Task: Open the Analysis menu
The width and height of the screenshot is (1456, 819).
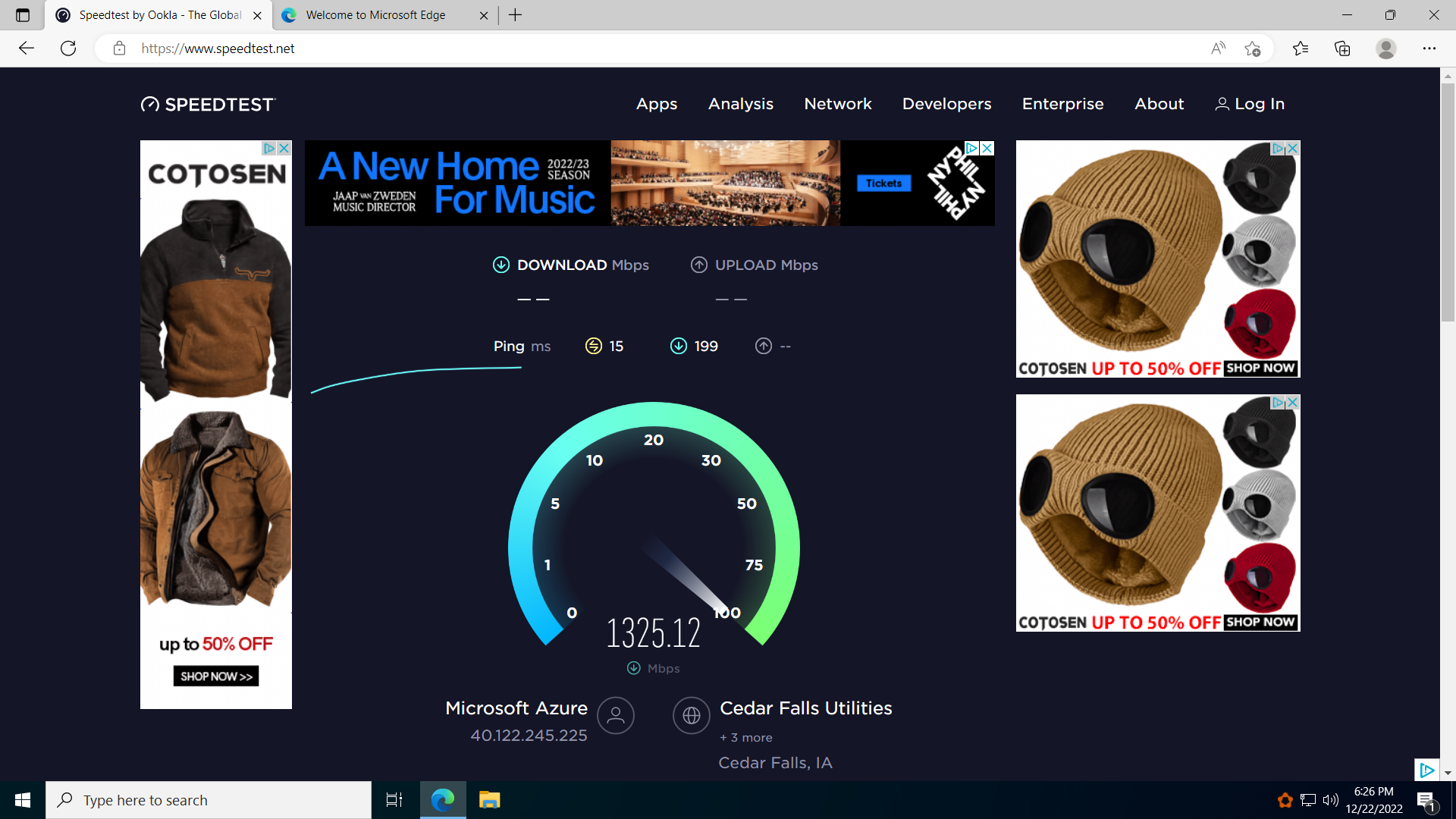Action: (741, 104)
